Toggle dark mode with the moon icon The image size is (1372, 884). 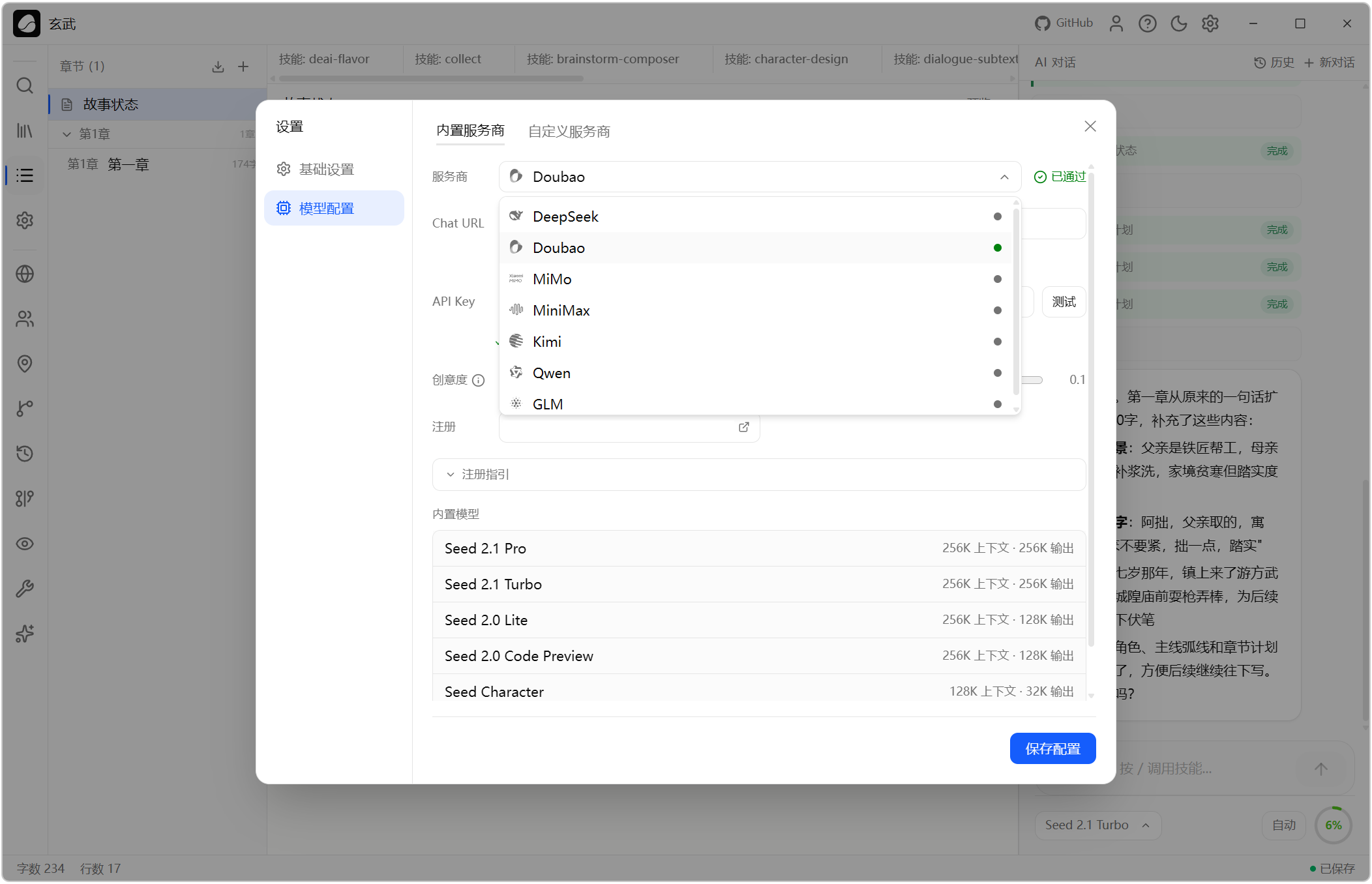click(1179, 23)
